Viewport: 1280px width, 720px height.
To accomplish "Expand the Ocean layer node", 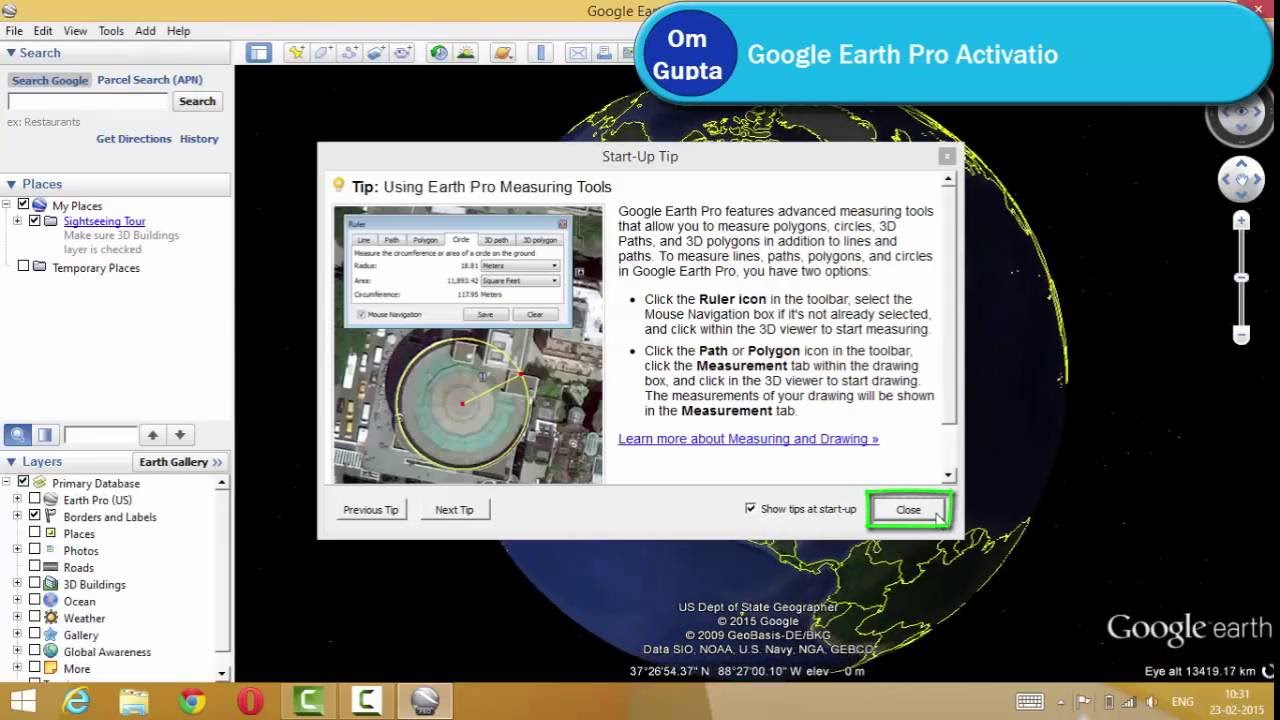I will 17,600.
